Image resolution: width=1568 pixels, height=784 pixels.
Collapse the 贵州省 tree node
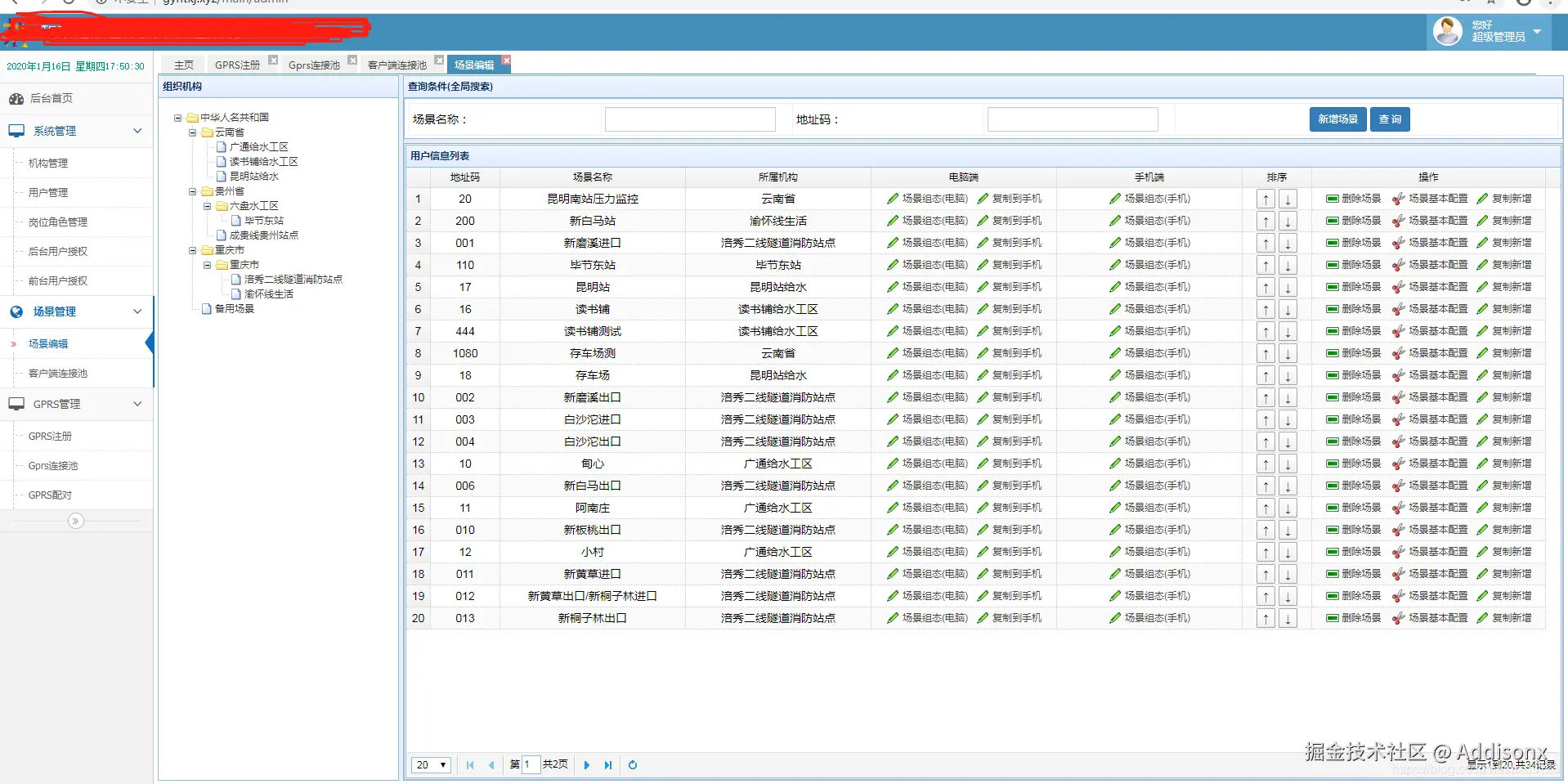point(193,191)
